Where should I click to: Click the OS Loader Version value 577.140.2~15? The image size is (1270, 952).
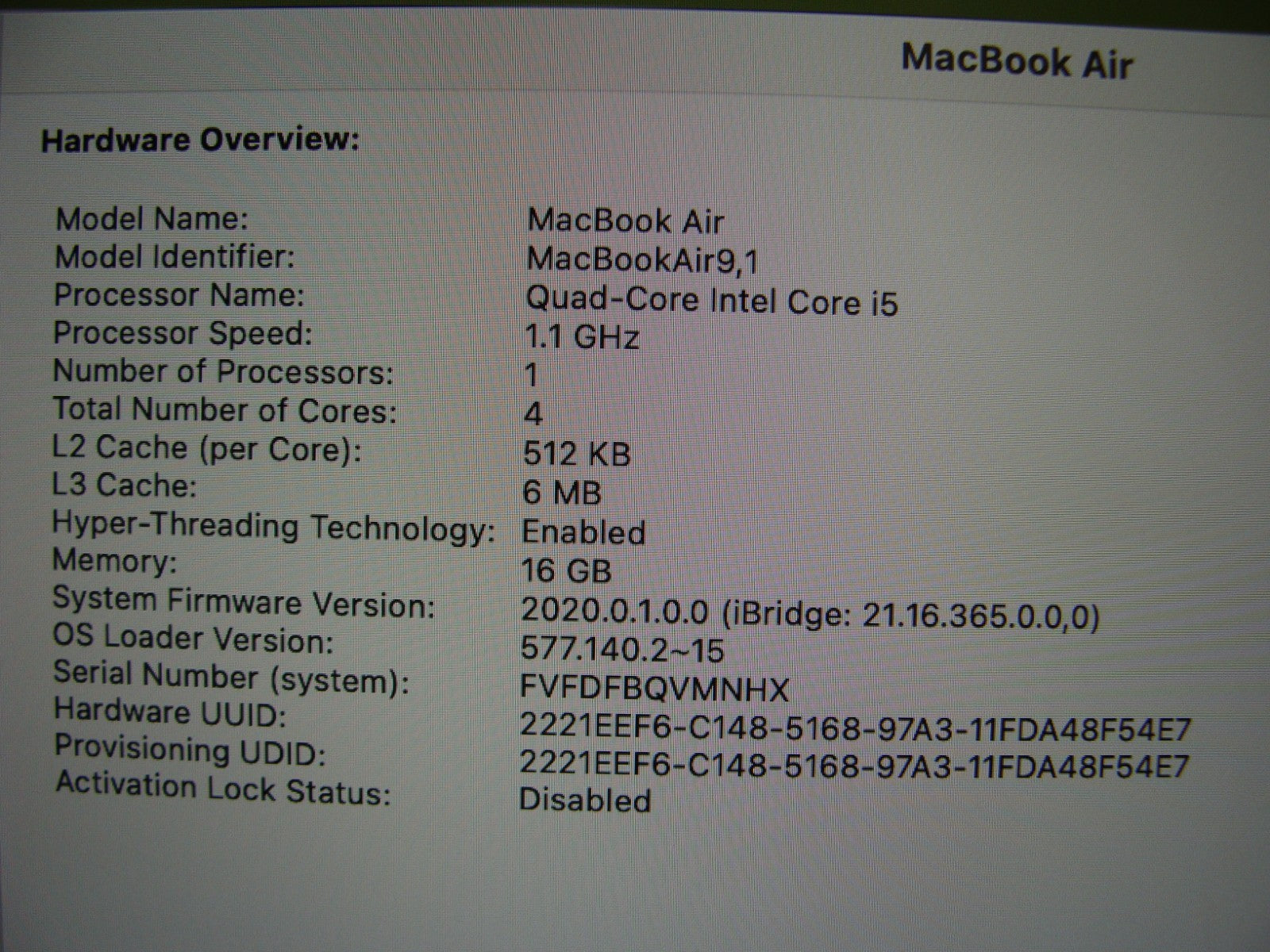(622, 650)
